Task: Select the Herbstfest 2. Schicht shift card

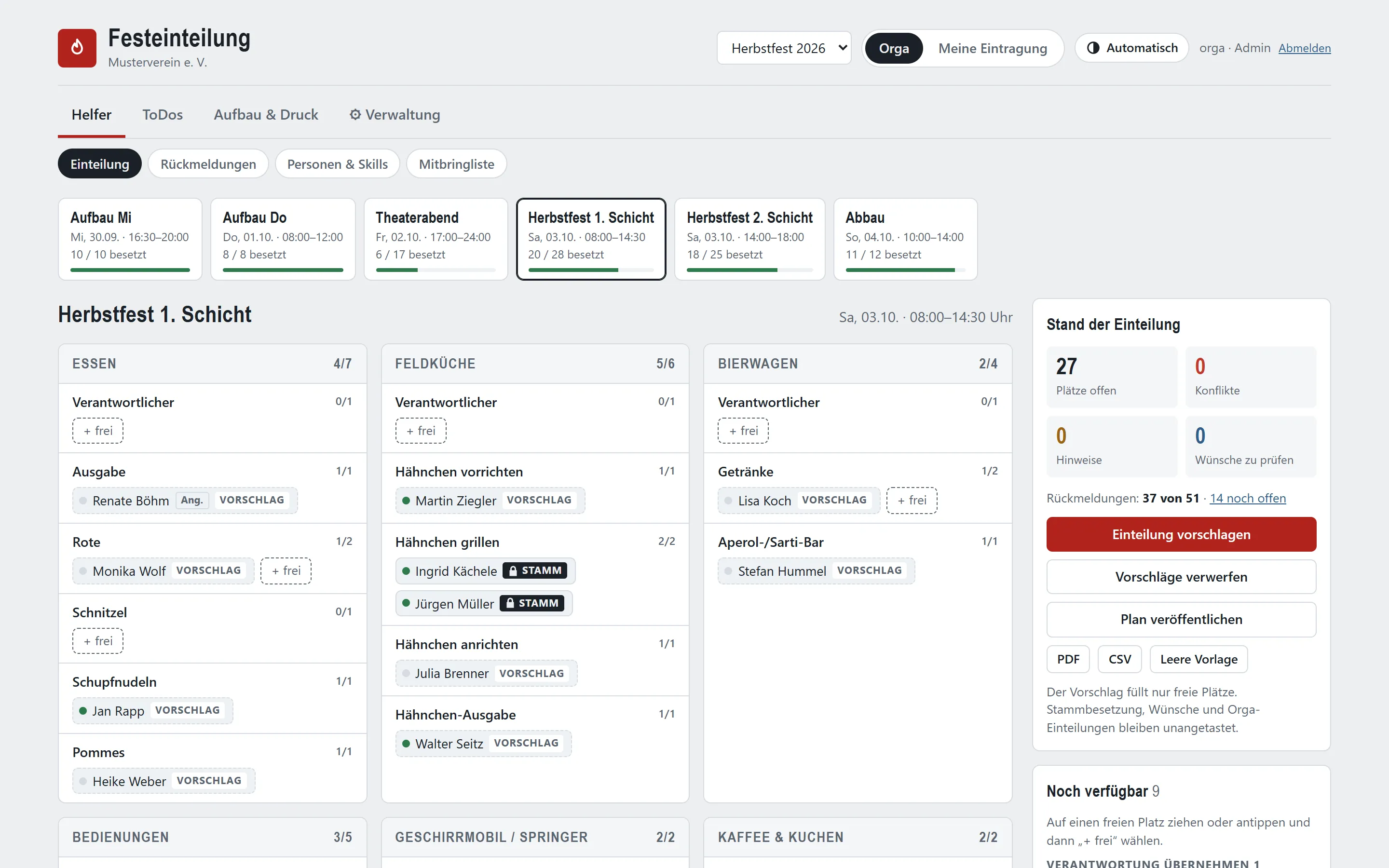Action: (749, 239)
